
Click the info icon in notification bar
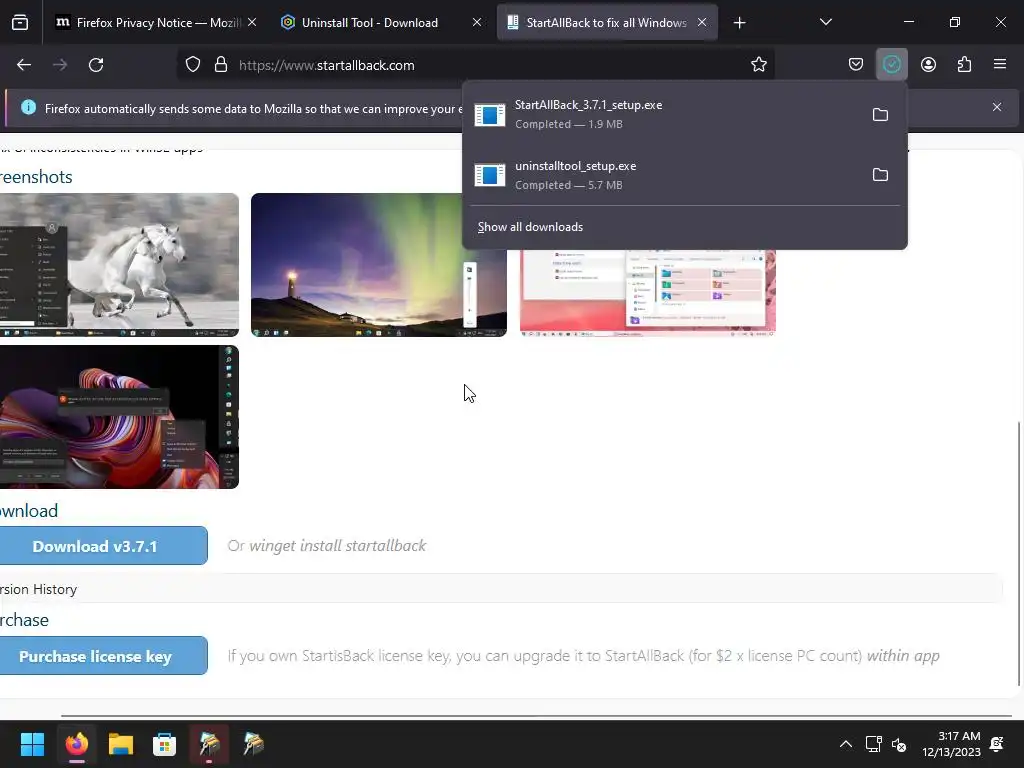coord(28,107)
